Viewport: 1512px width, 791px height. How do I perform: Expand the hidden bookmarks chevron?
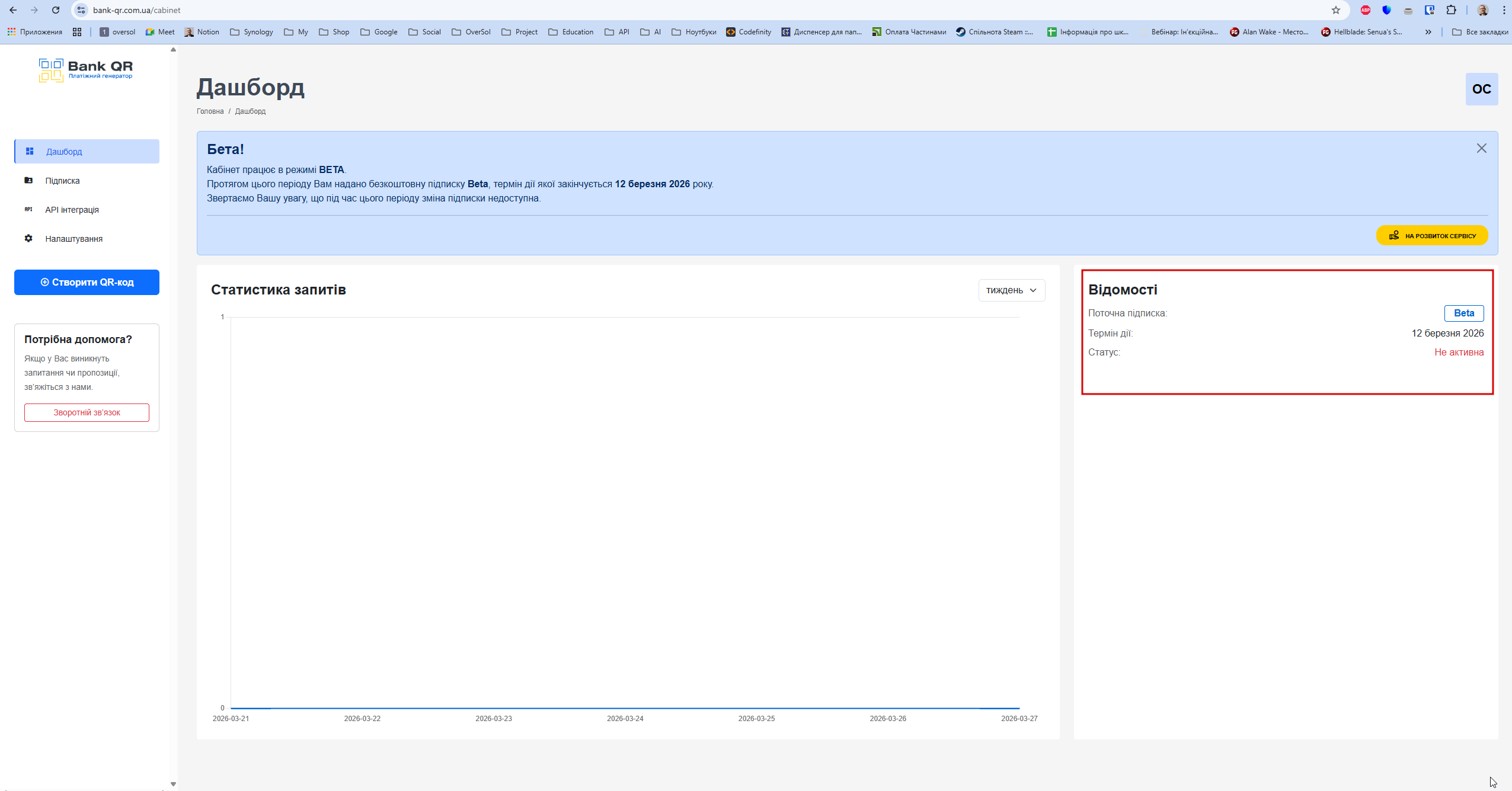point(1428,32)
